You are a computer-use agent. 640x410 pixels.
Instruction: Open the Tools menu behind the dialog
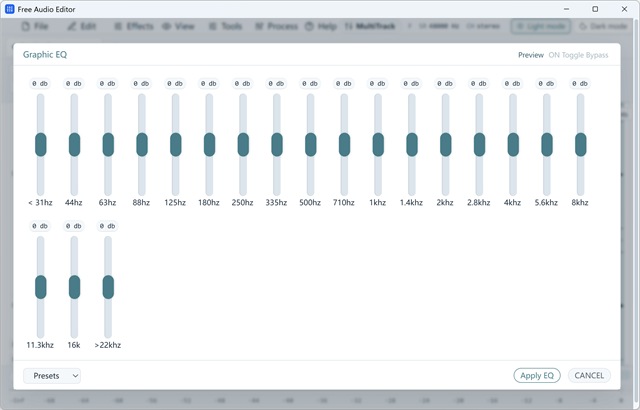225,27
